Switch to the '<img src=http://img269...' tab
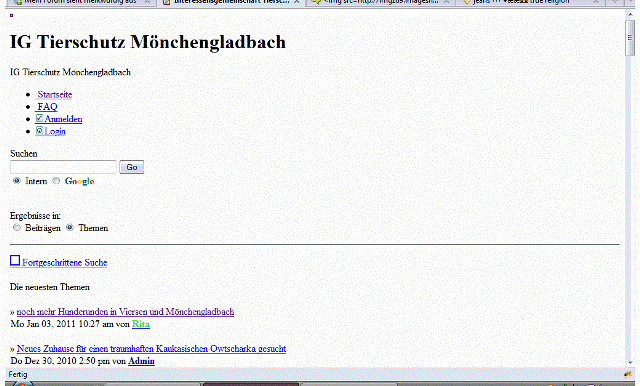Screen dimensions: 640x386 [380, 2]
